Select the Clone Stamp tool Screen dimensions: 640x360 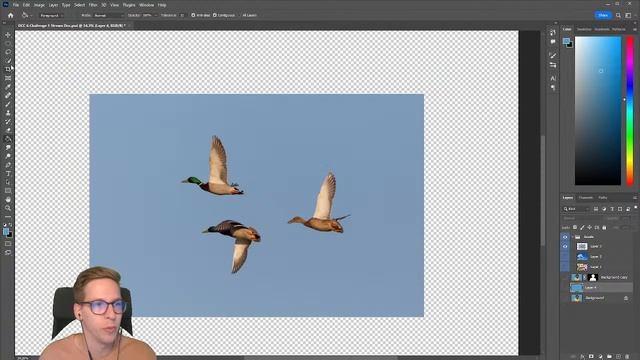[8, 113]
